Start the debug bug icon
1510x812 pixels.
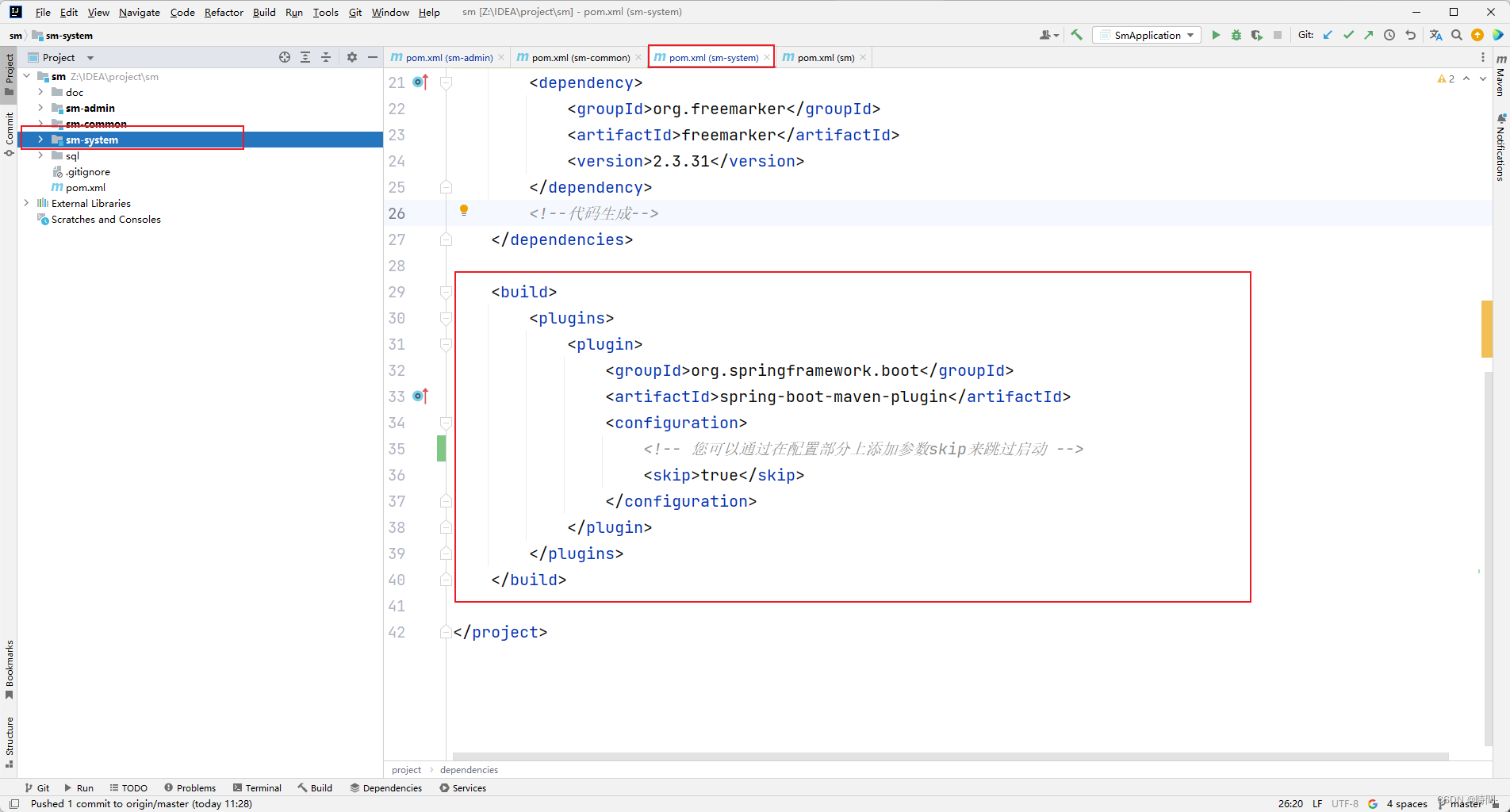[x=1236, y=35]
